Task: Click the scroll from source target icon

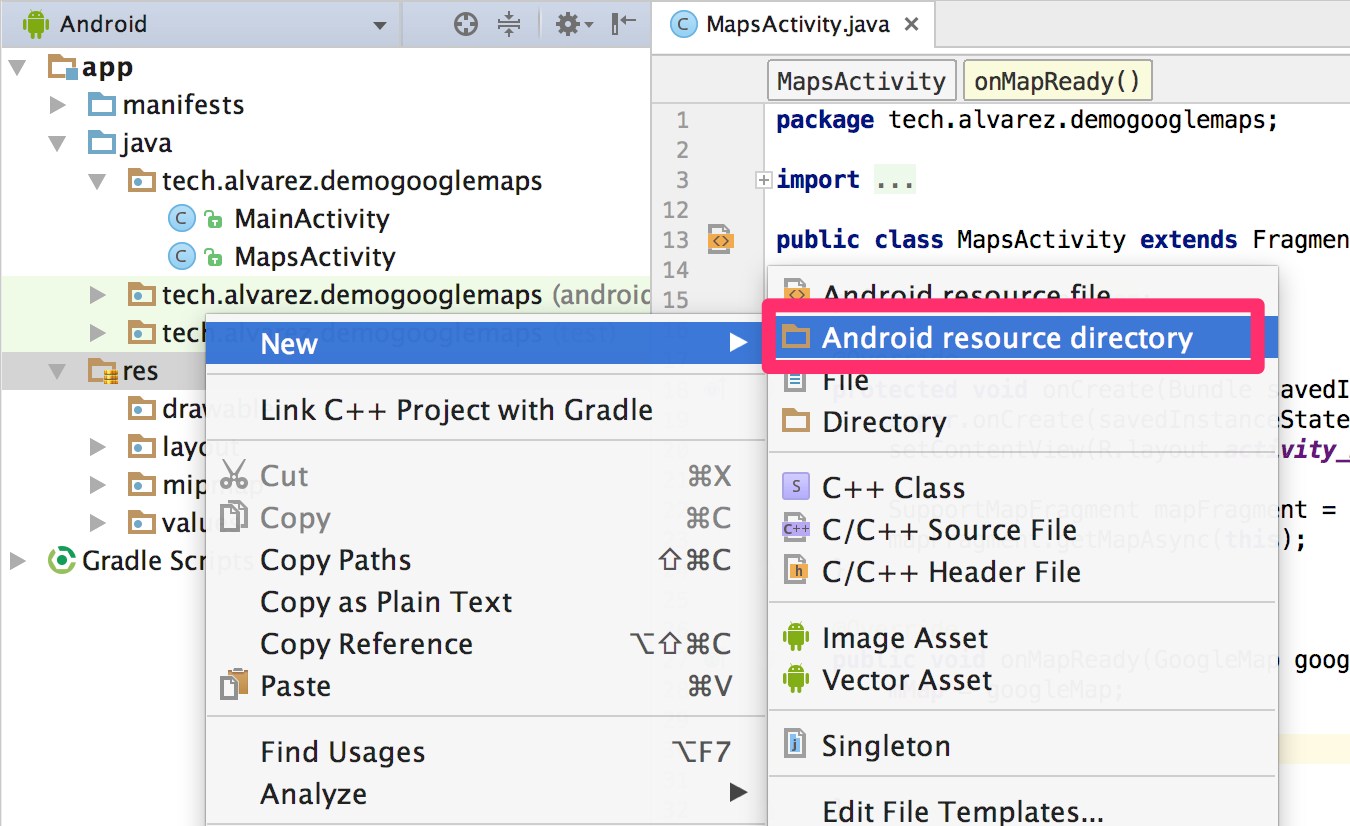Action: [x=465, y=25]
